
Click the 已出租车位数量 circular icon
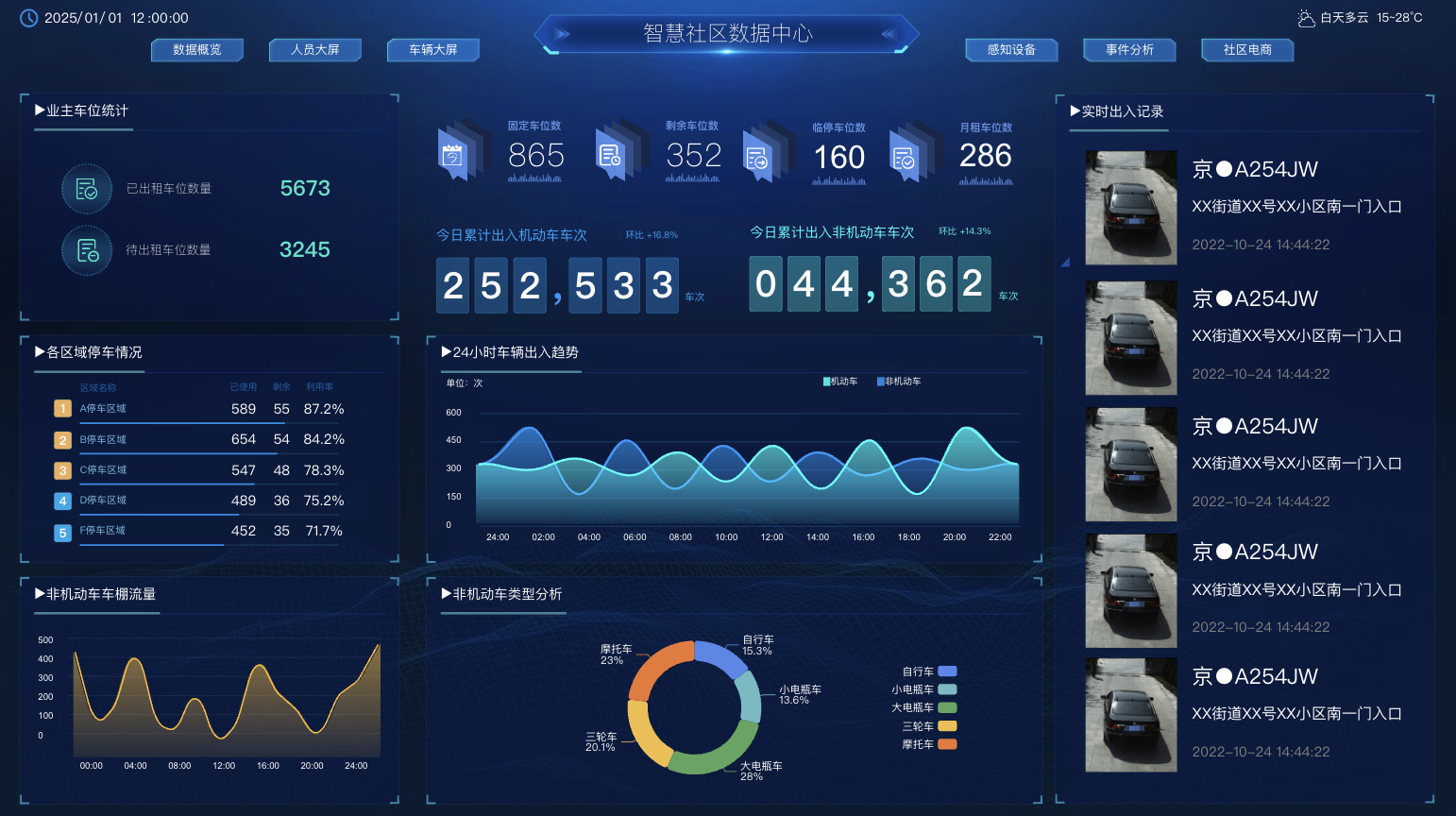(x=87, y=189)
